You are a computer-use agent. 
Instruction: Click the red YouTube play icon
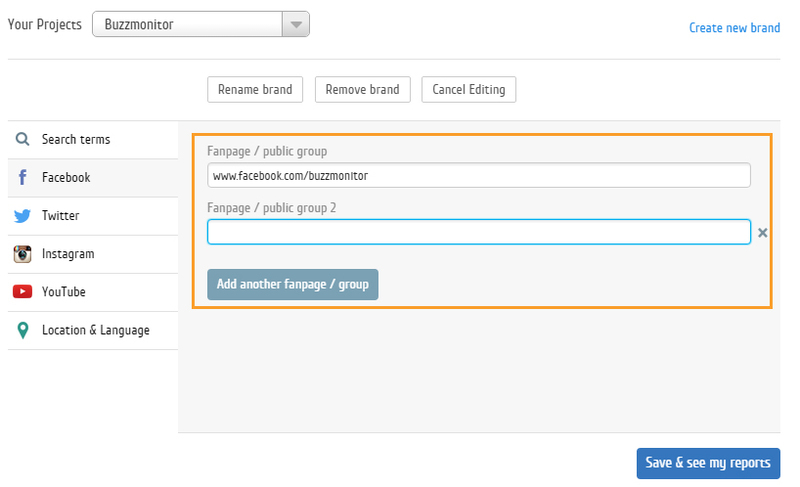(22, 292)
